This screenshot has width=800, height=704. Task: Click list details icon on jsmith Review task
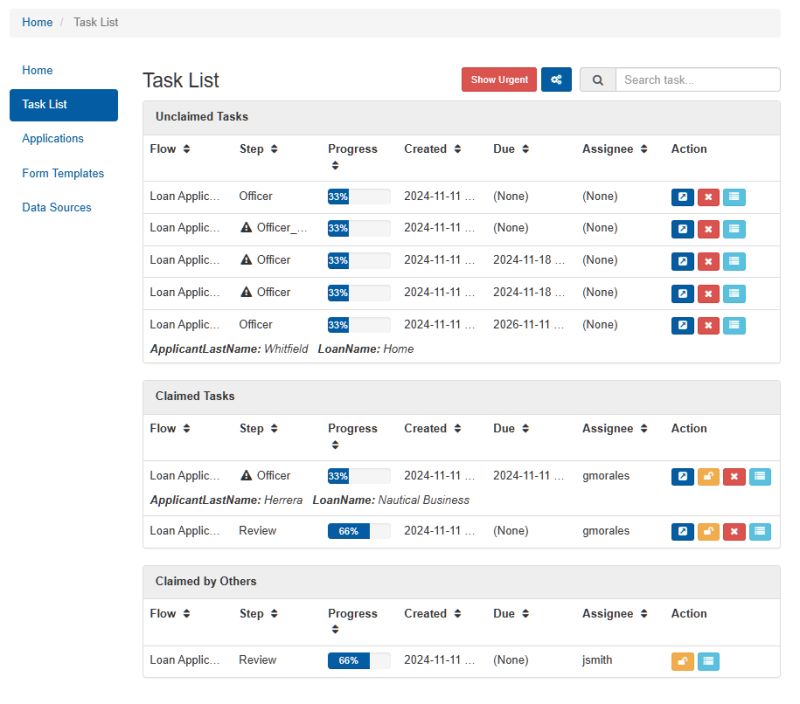[x=708, y=661]
